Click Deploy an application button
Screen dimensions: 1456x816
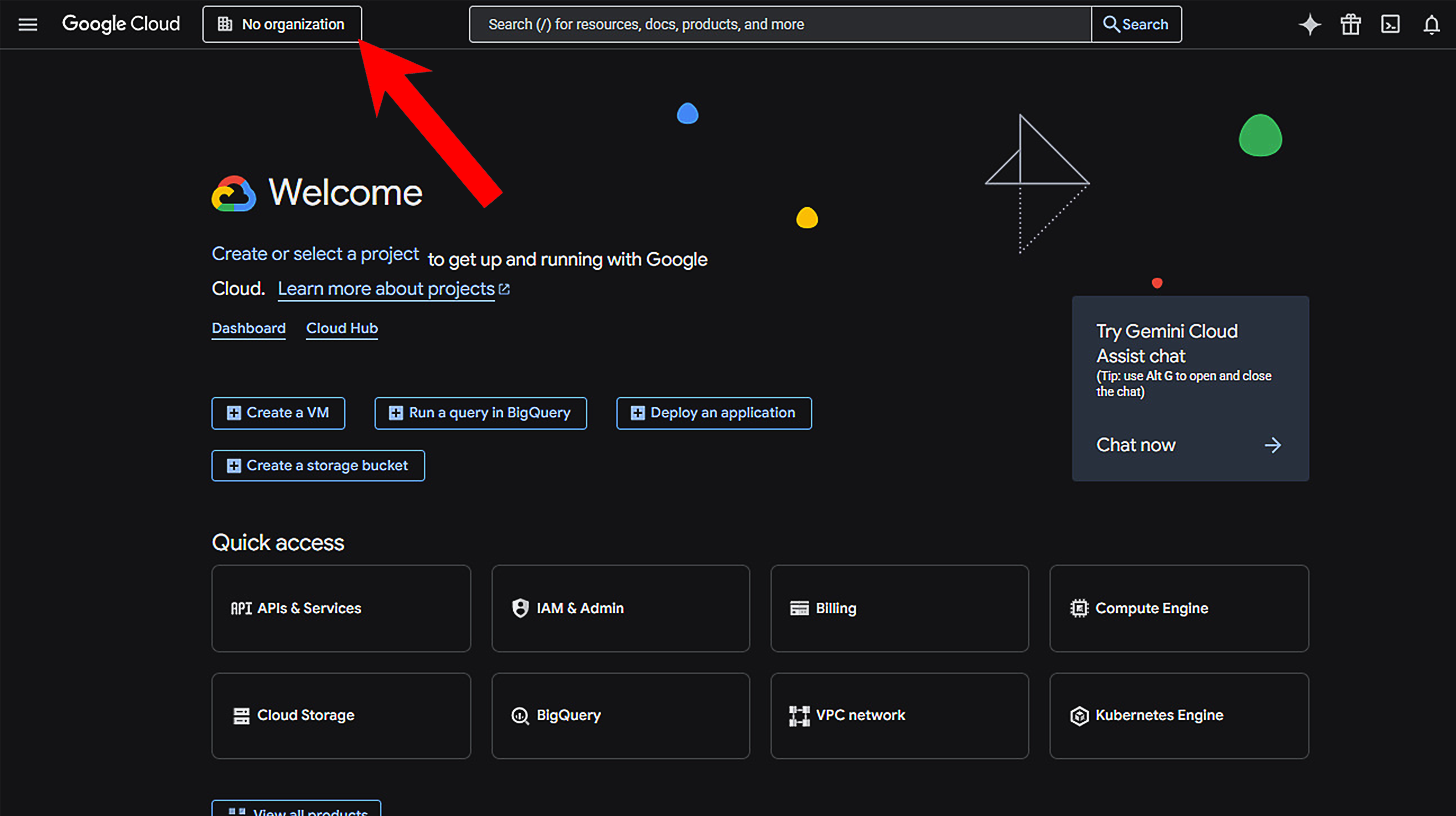click(714, 413)
